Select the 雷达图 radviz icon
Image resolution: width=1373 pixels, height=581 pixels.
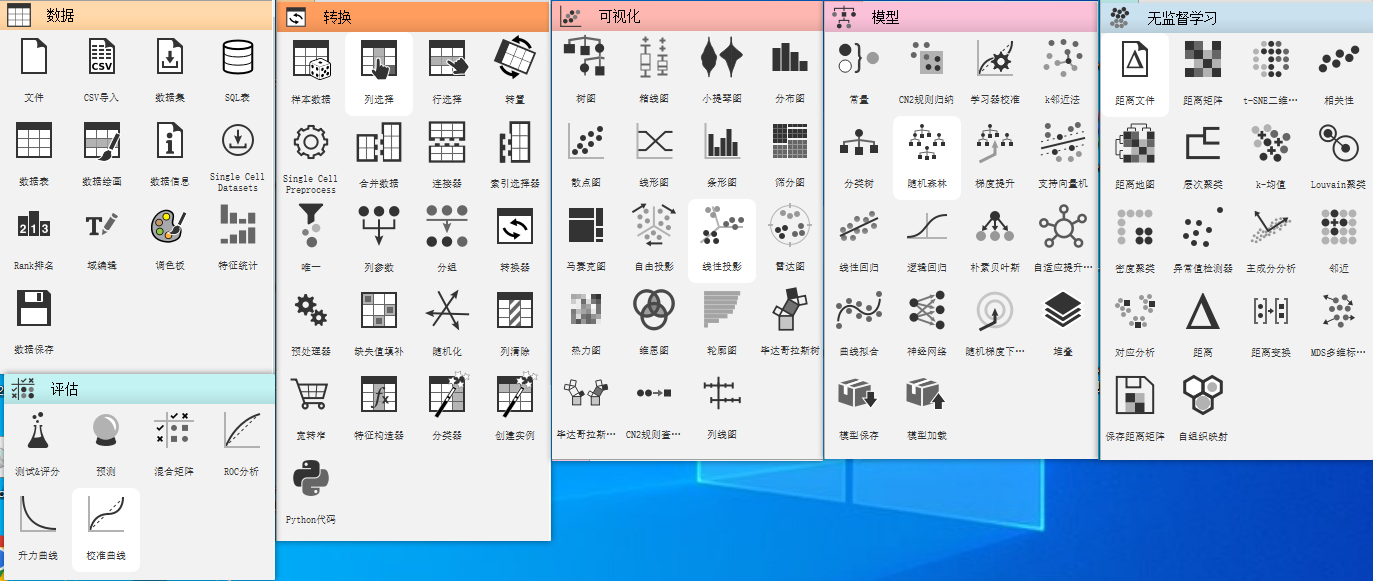(790, 226)
